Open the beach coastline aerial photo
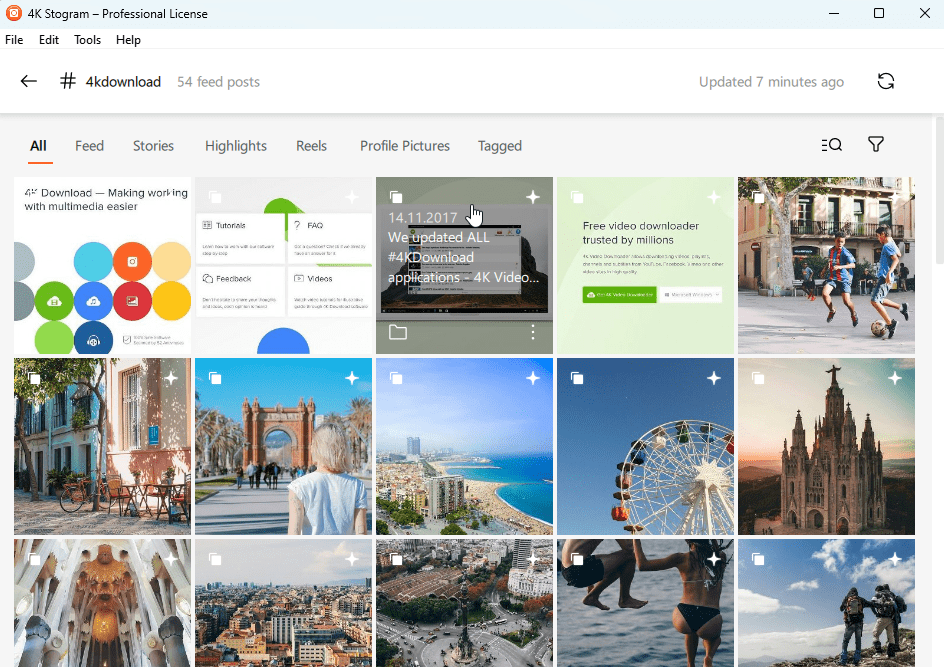This screenshot has width=944, height=667. pos(464,447)
